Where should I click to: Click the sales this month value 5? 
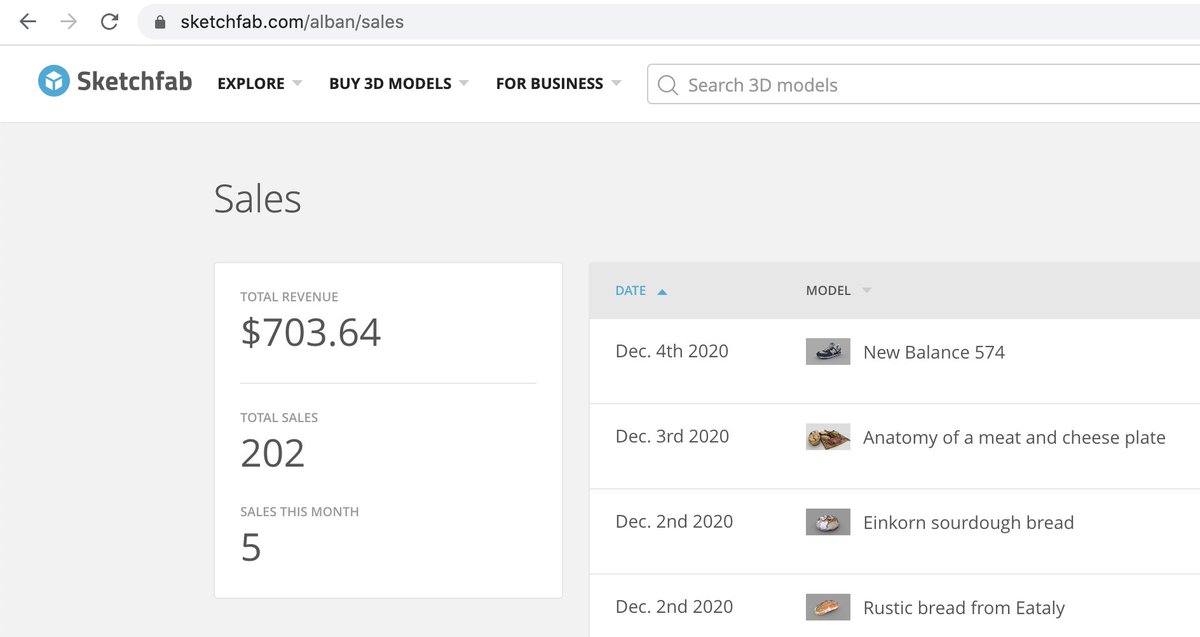251,548
